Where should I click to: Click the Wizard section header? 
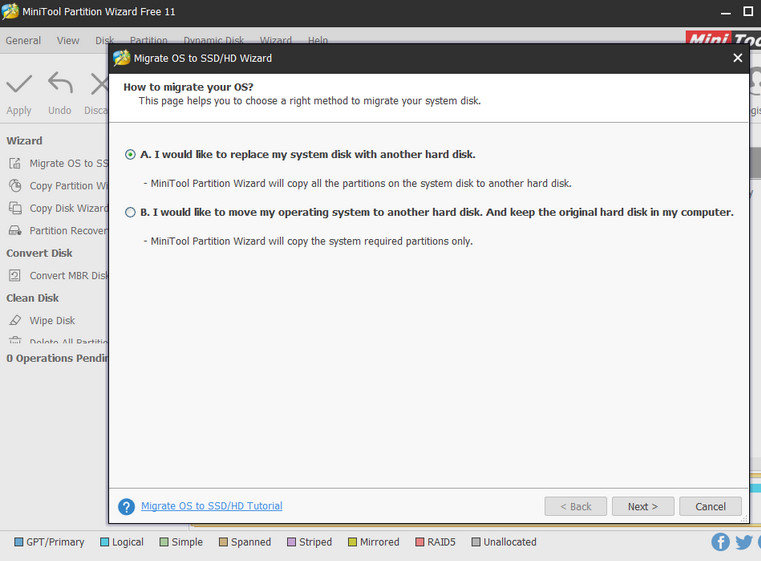click(x=24, y=141)
